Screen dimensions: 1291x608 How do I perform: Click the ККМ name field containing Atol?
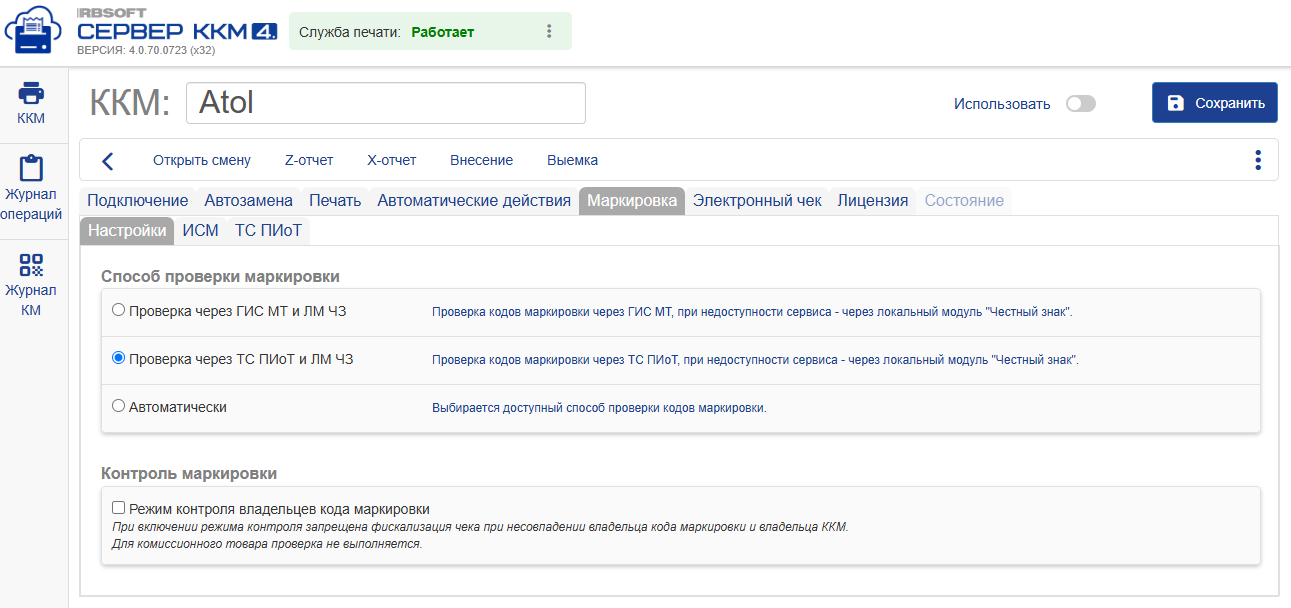coord(386,103)
